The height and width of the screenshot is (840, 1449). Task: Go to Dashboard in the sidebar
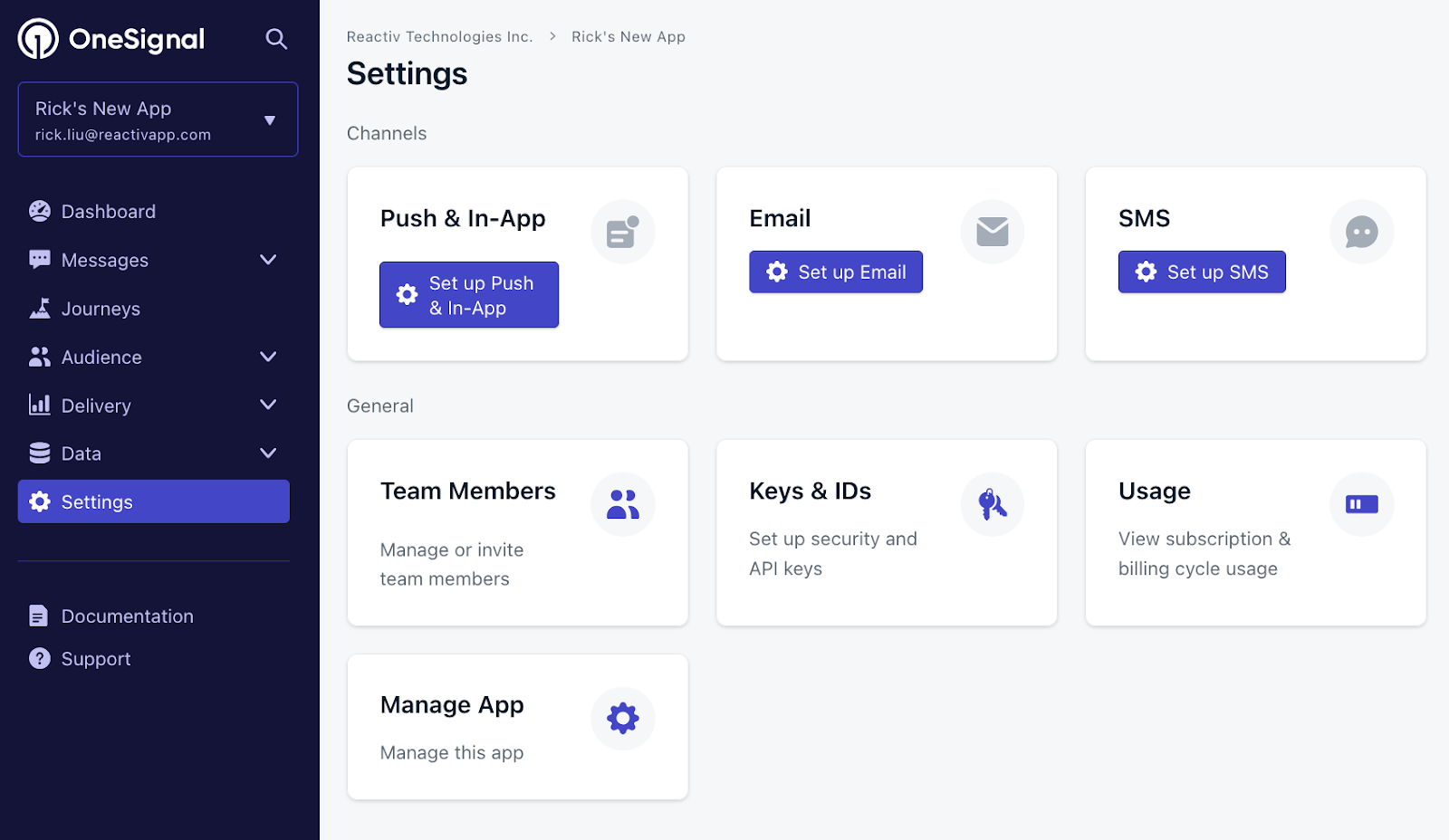click(108, 212)
